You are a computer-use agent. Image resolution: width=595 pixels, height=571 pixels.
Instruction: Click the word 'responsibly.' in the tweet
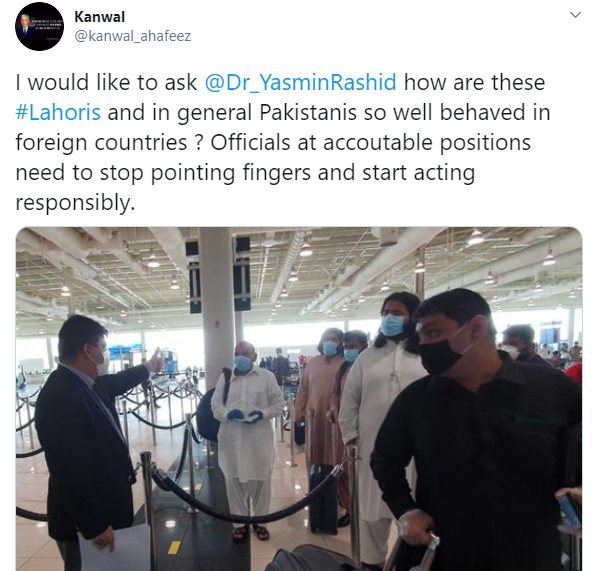(x=75, y=203)
